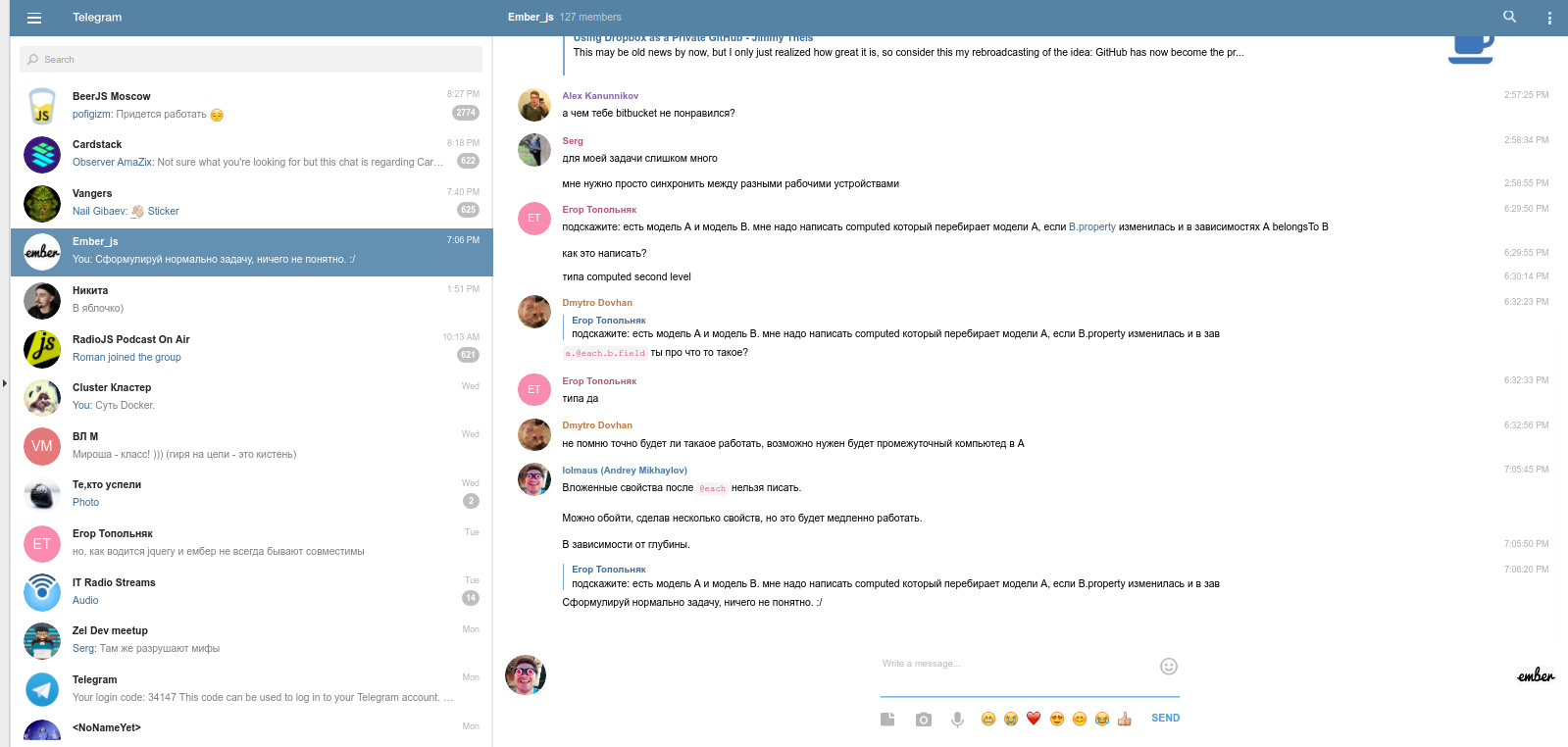Screen dimensions: 1568x747
Task: Open the ВЛ М chat
Action: coord(251,446)
